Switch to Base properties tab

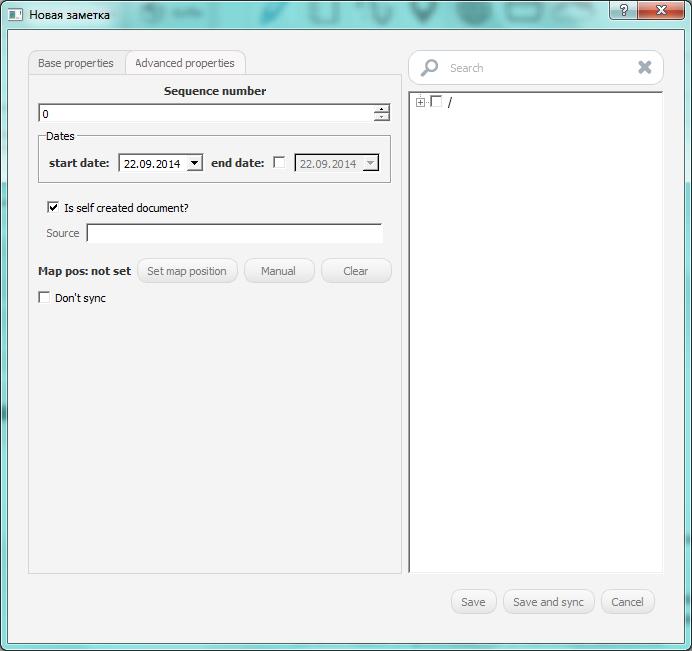pos(76,63)
